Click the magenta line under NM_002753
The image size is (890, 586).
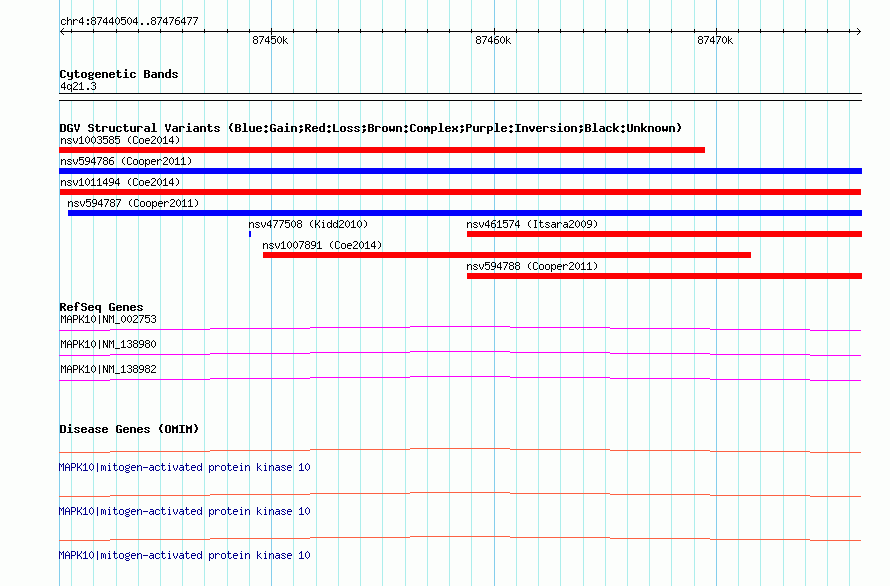tap(460, 328)
